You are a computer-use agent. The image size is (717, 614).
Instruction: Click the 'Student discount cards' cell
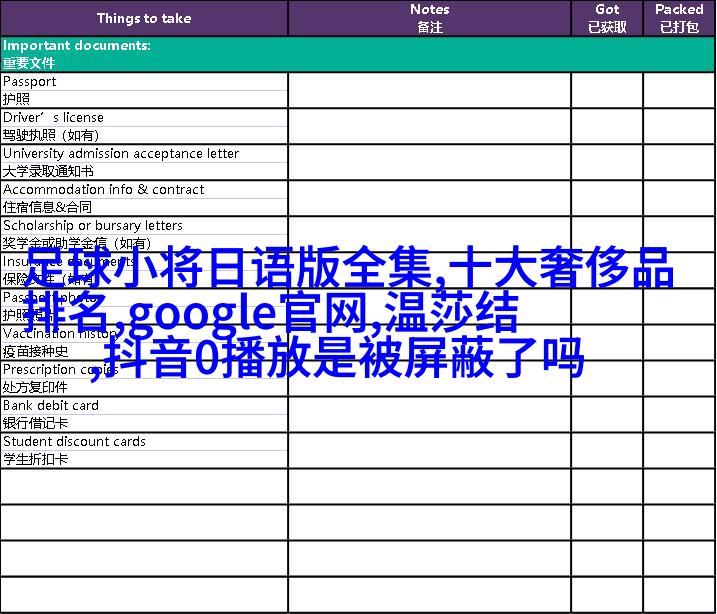point(144,442)
